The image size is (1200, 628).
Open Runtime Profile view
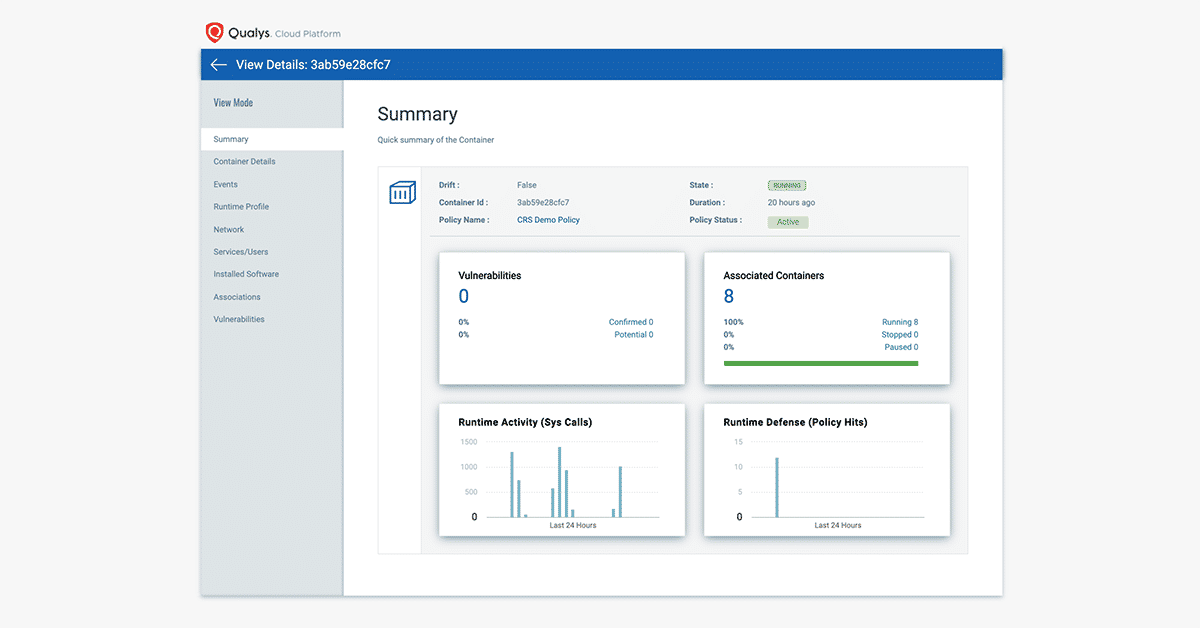(x=241, y=207)
